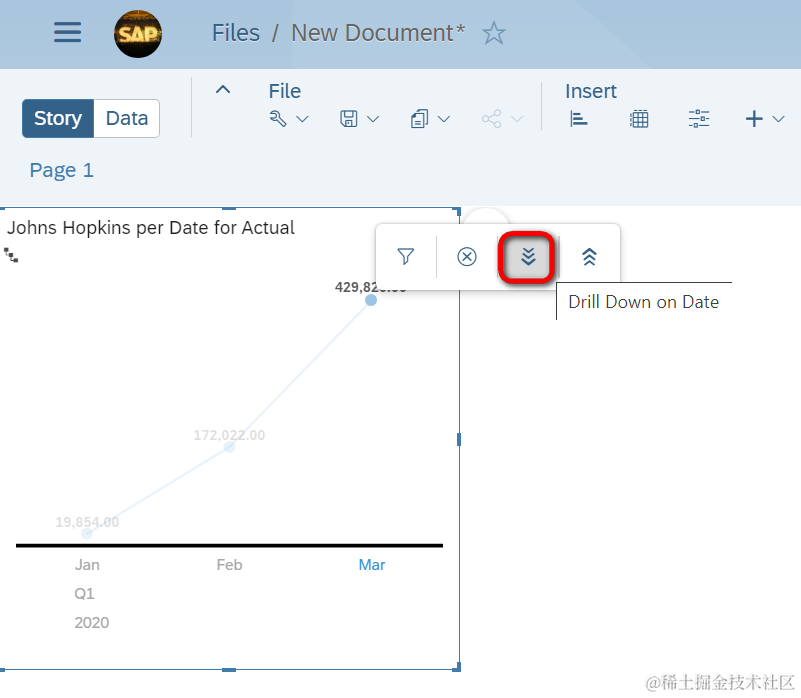Mark the document as favorite with the star

[x=493, y=33]
